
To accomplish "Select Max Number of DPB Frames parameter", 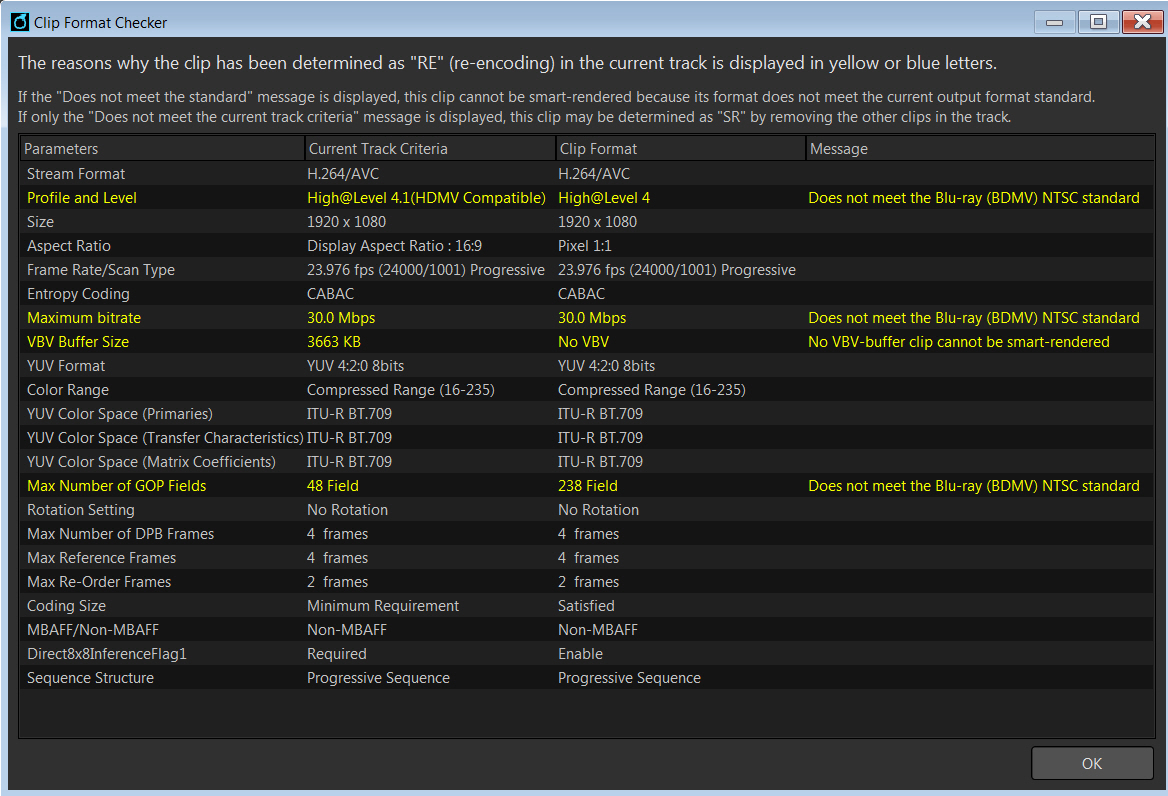I will pos(120,534).
